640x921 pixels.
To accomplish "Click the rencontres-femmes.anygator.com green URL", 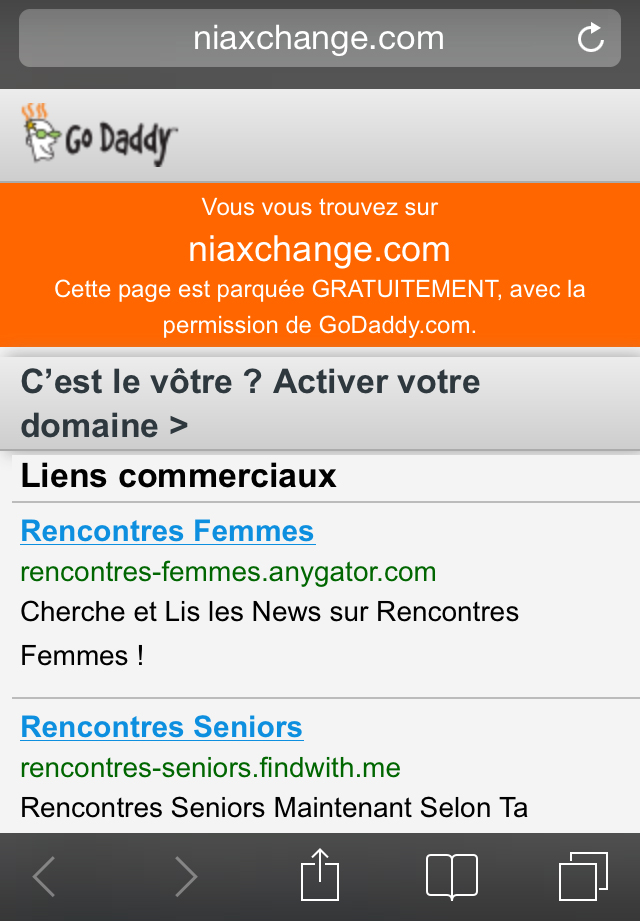I will pyautogui.click(x=228, y=572).
